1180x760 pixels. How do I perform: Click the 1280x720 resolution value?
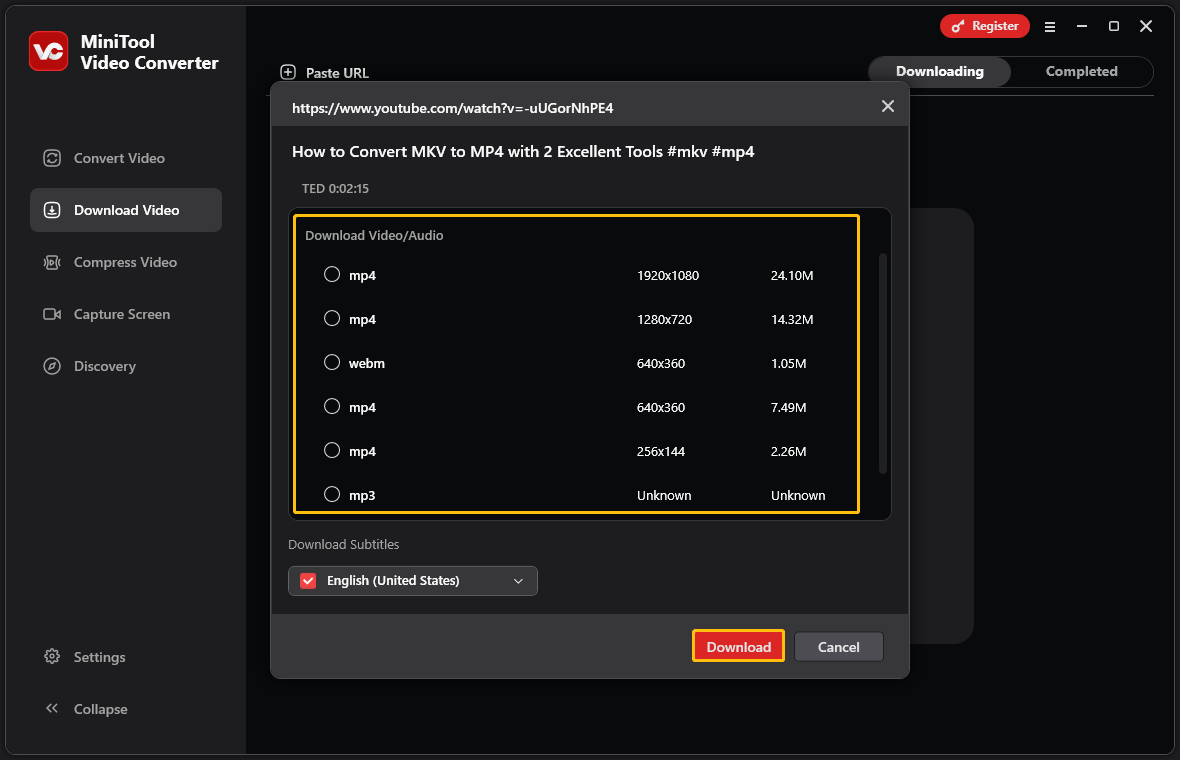[664, 320]
